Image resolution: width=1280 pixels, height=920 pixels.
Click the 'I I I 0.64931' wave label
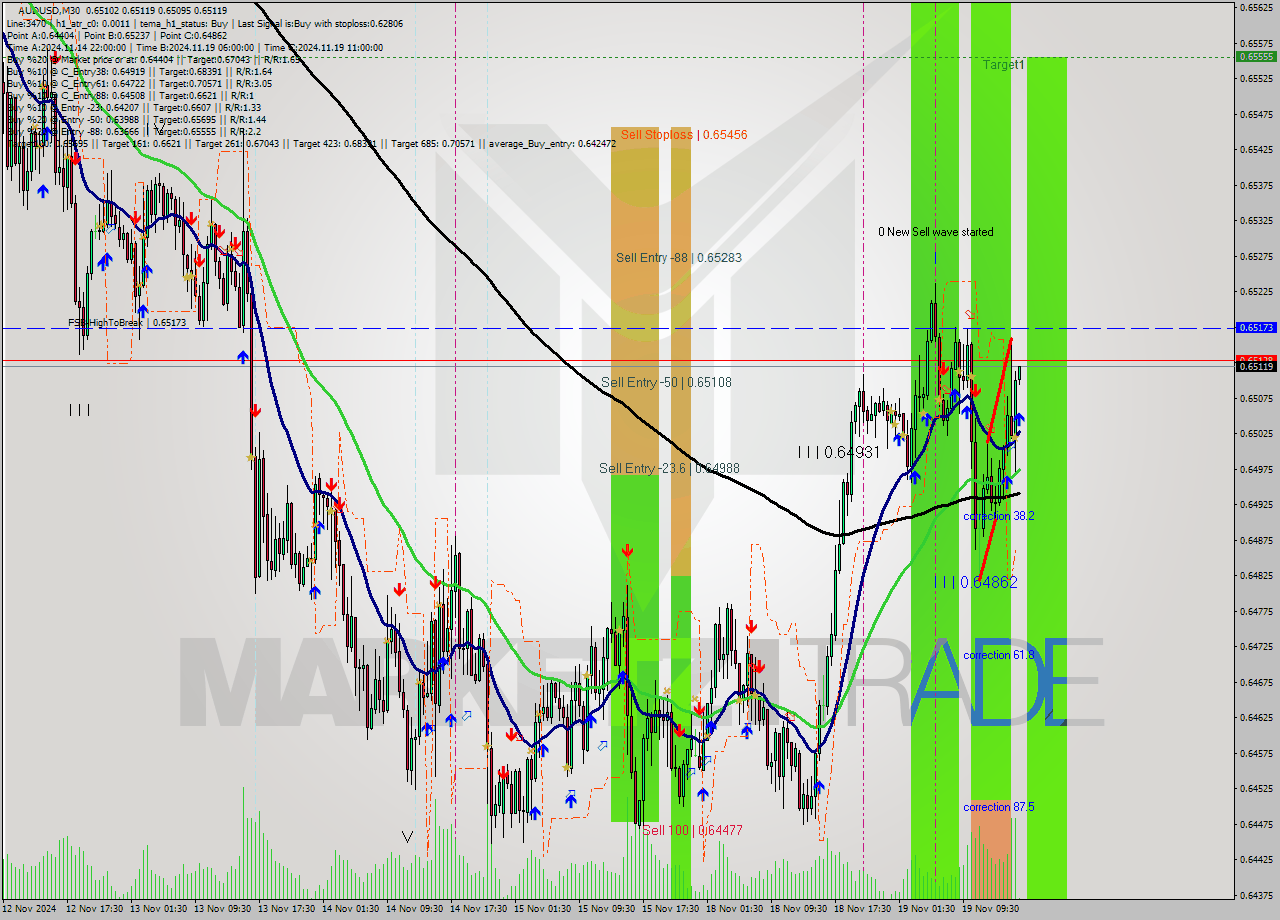click(x=839, y=452)
